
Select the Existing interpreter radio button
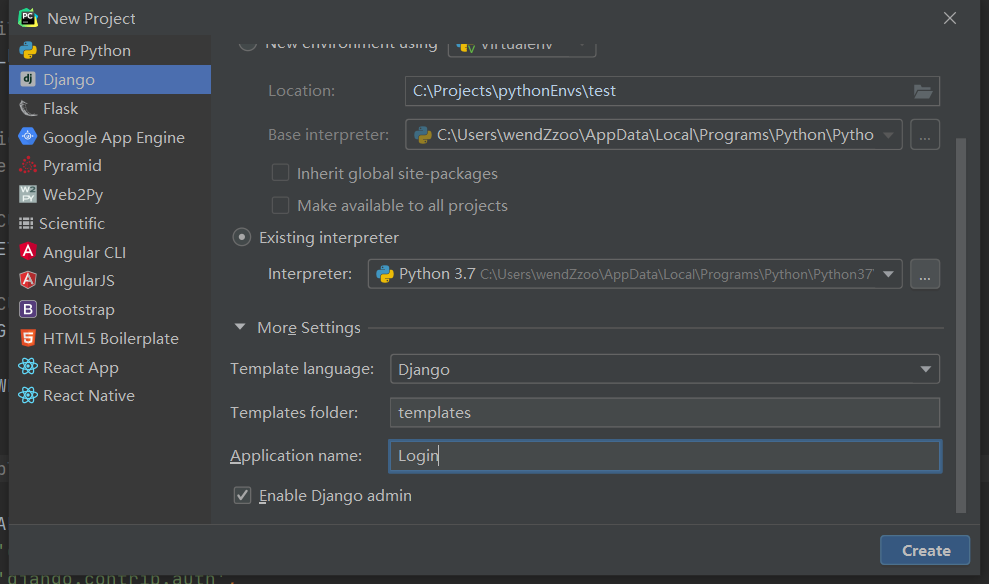tap(242, 237)
